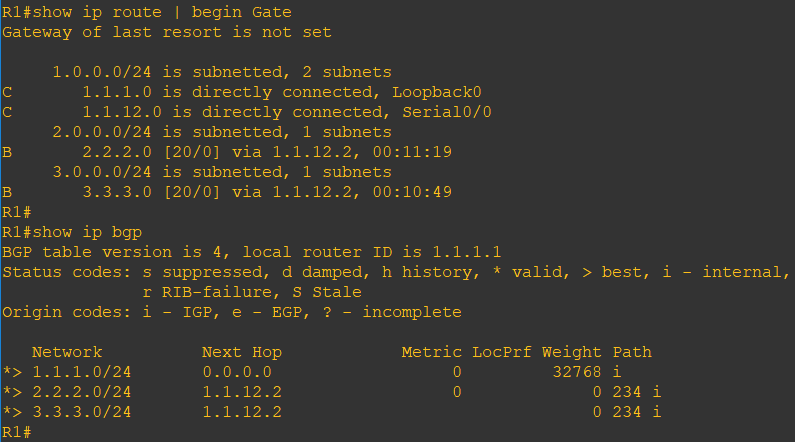Image resolution: width=795 pixels, height=442 pixels.
Task: Click the BGP table version line
Action: (251, 252)
